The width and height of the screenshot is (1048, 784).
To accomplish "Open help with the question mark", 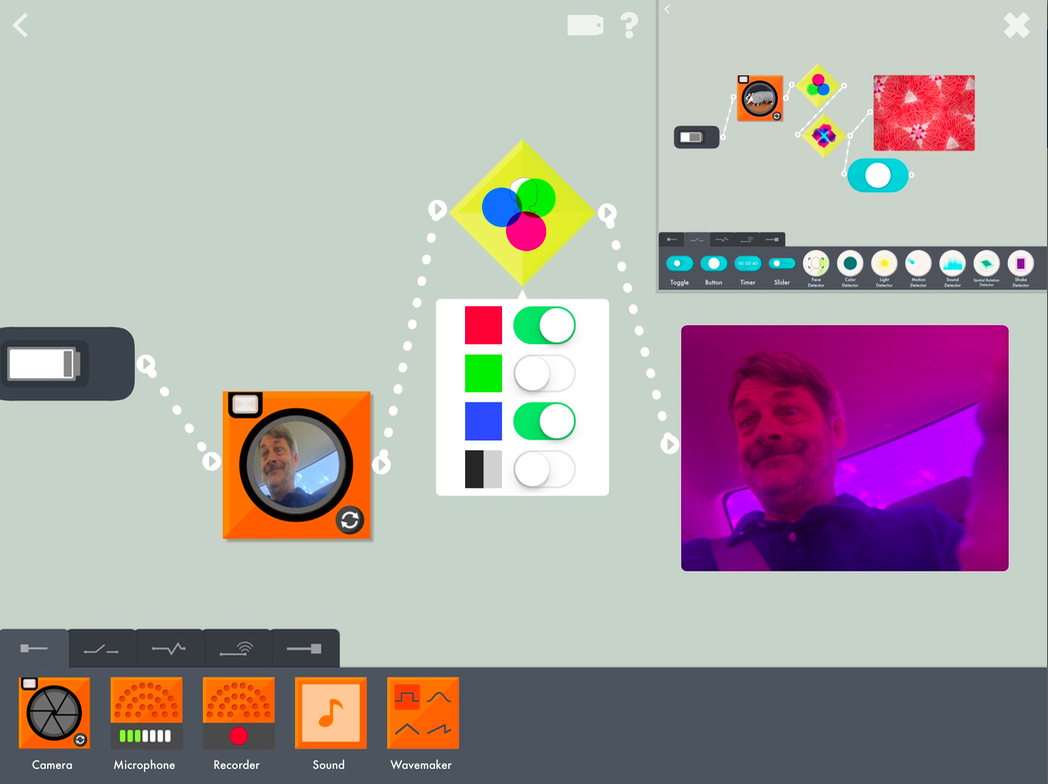I will [629, 25].
